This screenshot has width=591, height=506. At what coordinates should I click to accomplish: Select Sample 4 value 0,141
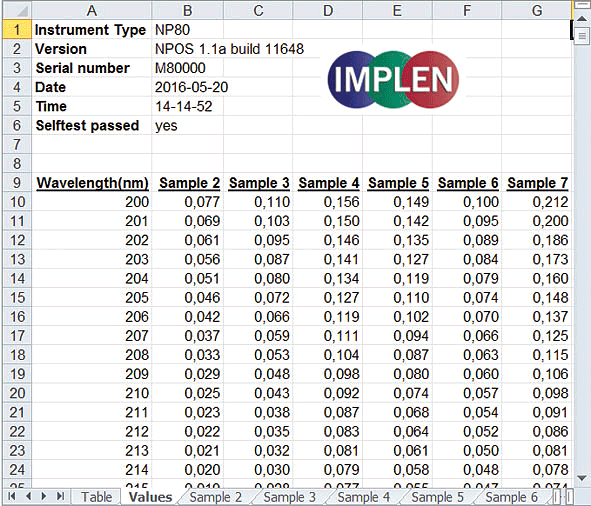[x=328, y=259]
